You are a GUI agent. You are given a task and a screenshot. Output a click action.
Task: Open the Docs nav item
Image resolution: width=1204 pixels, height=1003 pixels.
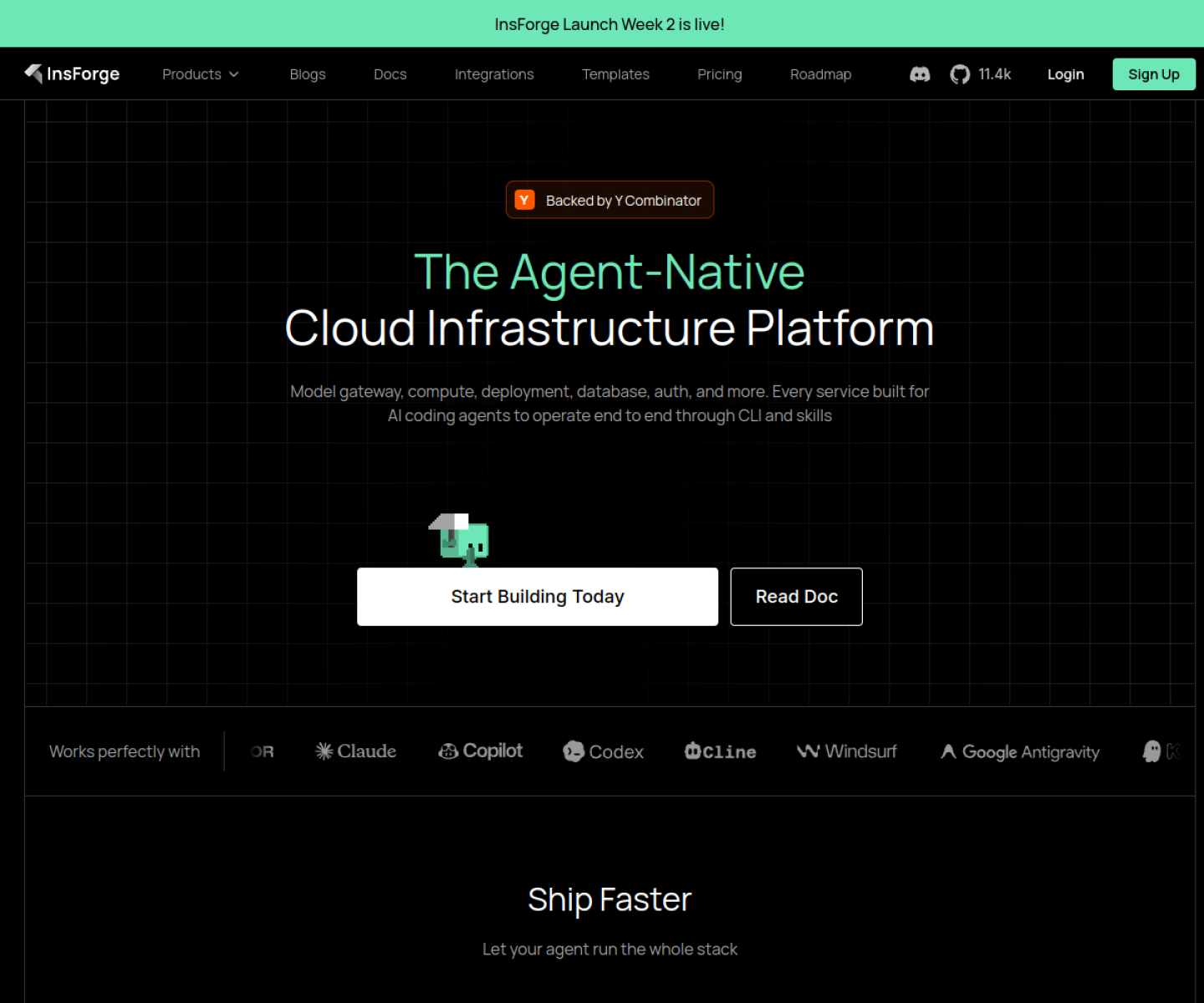pyautogui.click(x=390, y=74)
